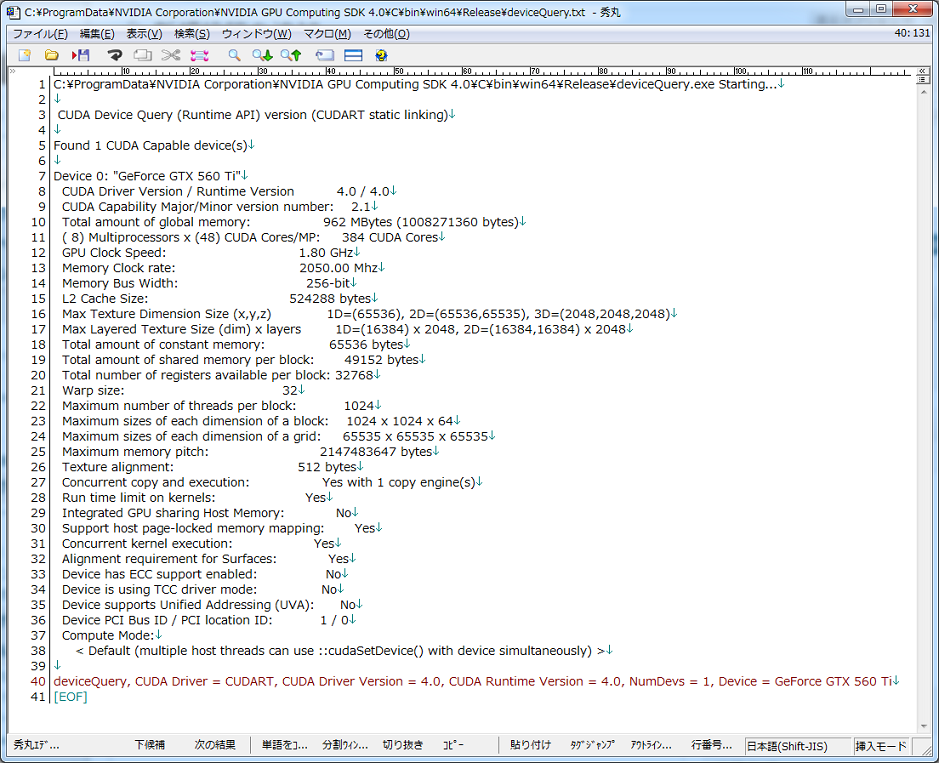This screenshot has height=763, width=939.
Task: Save the document using the floppy icon
Action: [80, 55]
